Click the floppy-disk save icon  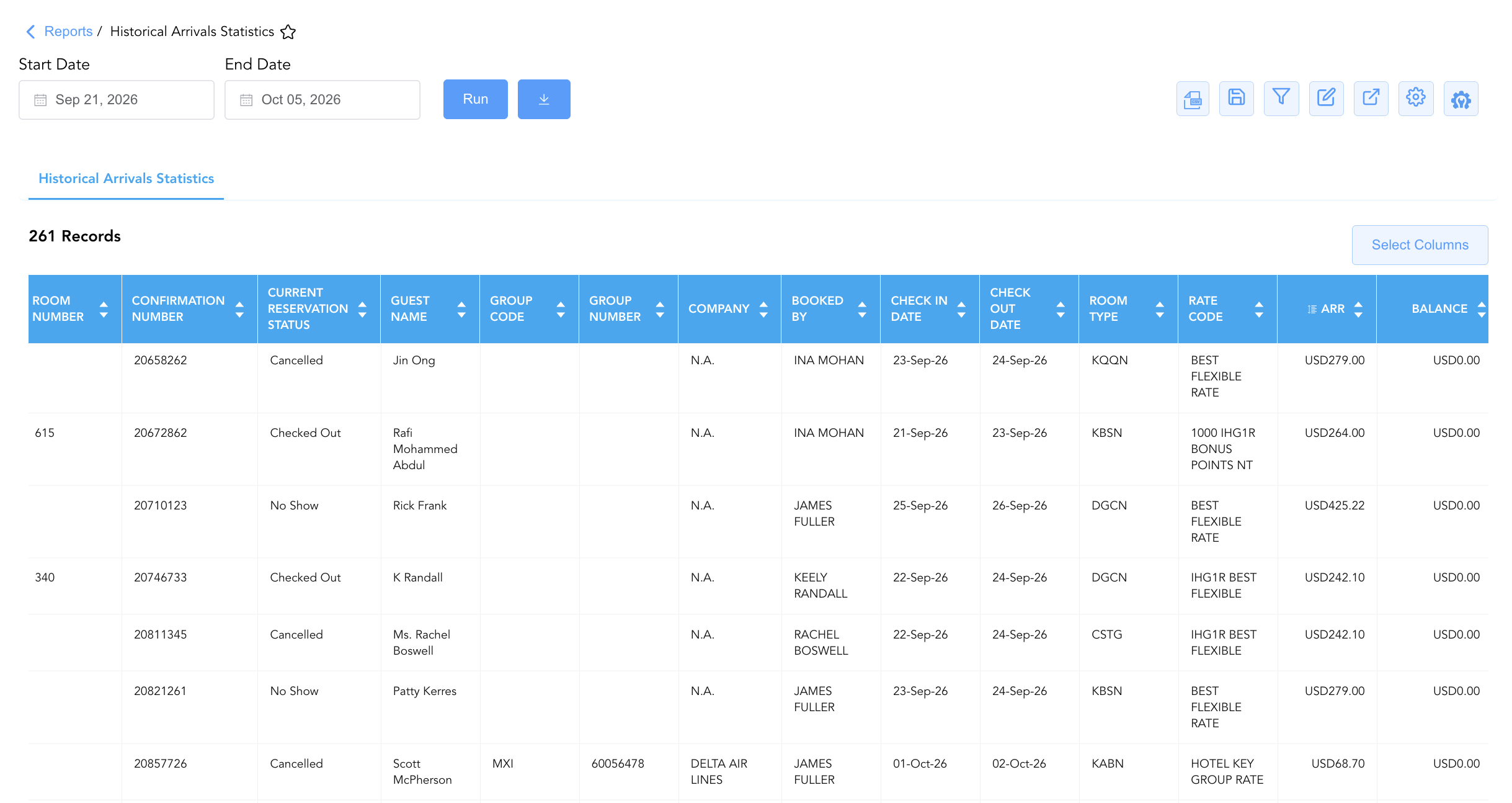(1237, 99)
